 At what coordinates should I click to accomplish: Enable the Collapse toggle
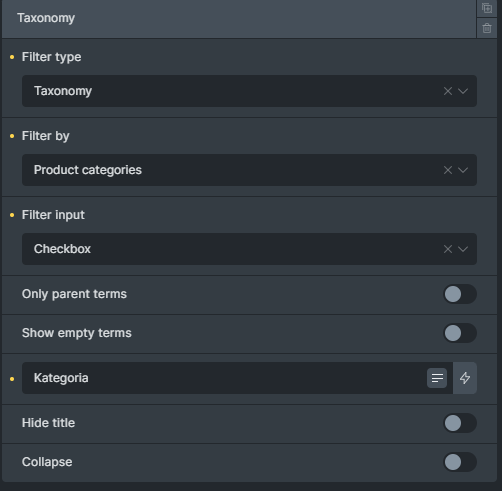pos(460,462)
